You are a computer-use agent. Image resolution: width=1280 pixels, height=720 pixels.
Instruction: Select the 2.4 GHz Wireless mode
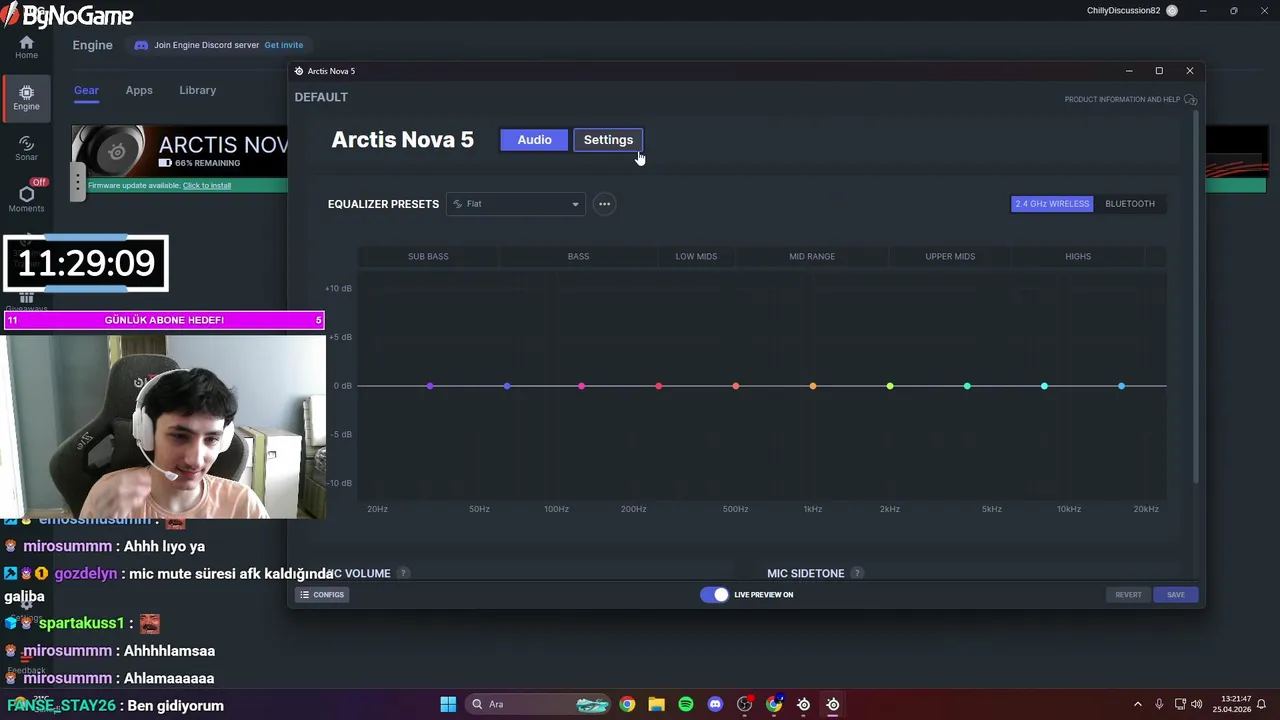tap(1052, 204)
